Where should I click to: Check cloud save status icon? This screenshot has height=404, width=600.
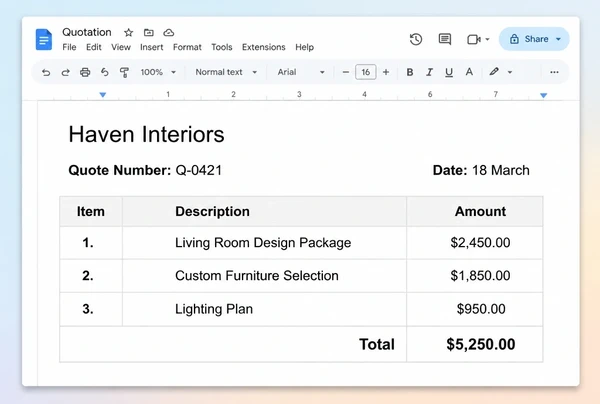point(169,33)
